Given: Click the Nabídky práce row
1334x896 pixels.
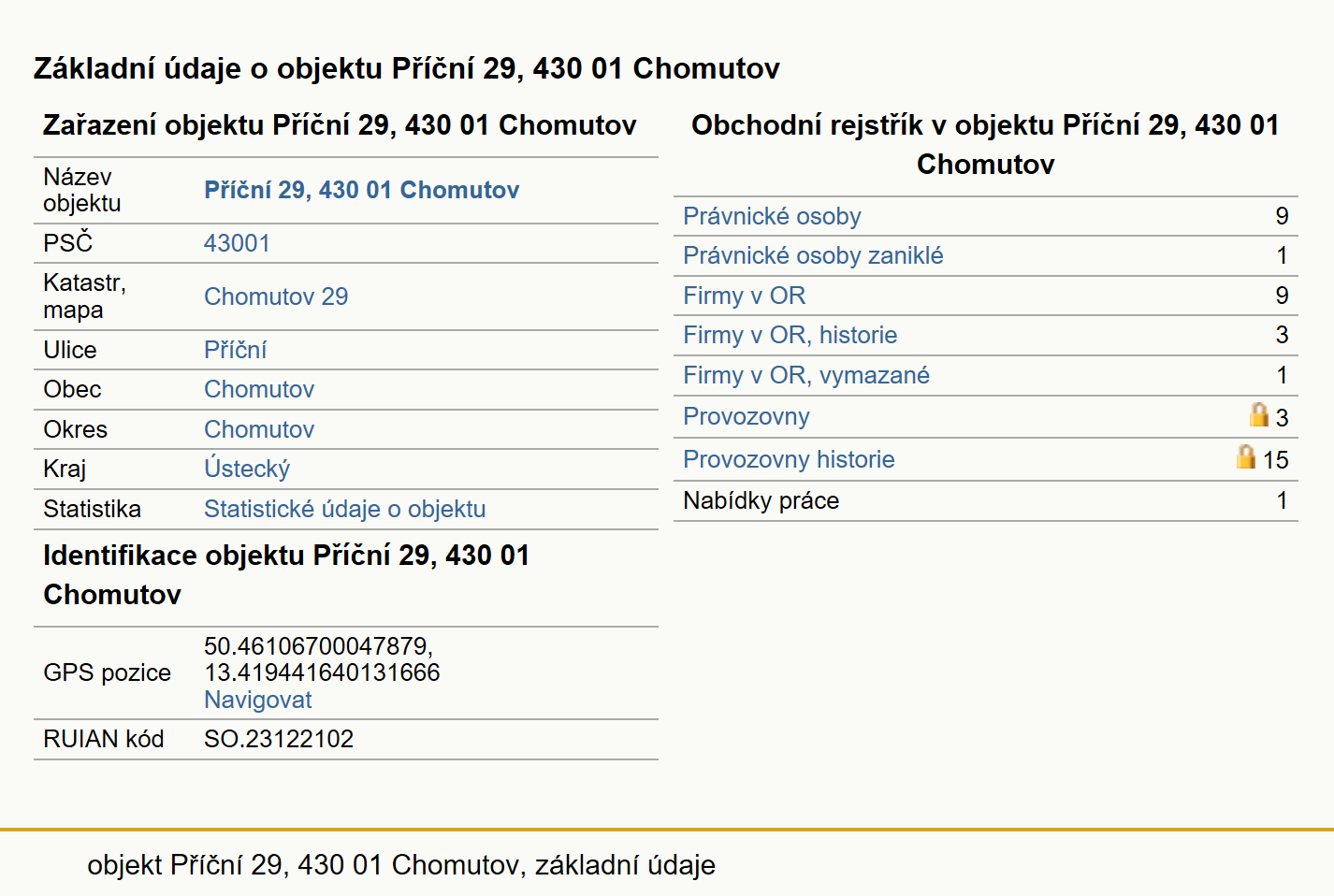Looking at the screenshot, I should pos(985,500).
